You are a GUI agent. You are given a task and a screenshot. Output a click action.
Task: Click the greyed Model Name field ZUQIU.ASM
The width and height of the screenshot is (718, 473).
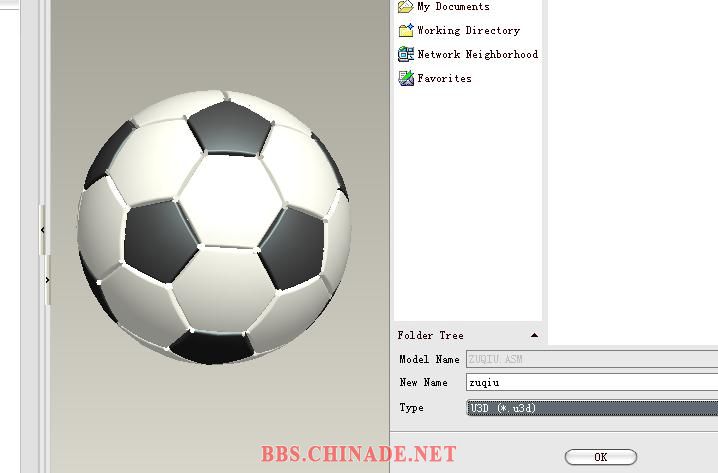click(592, 359)
